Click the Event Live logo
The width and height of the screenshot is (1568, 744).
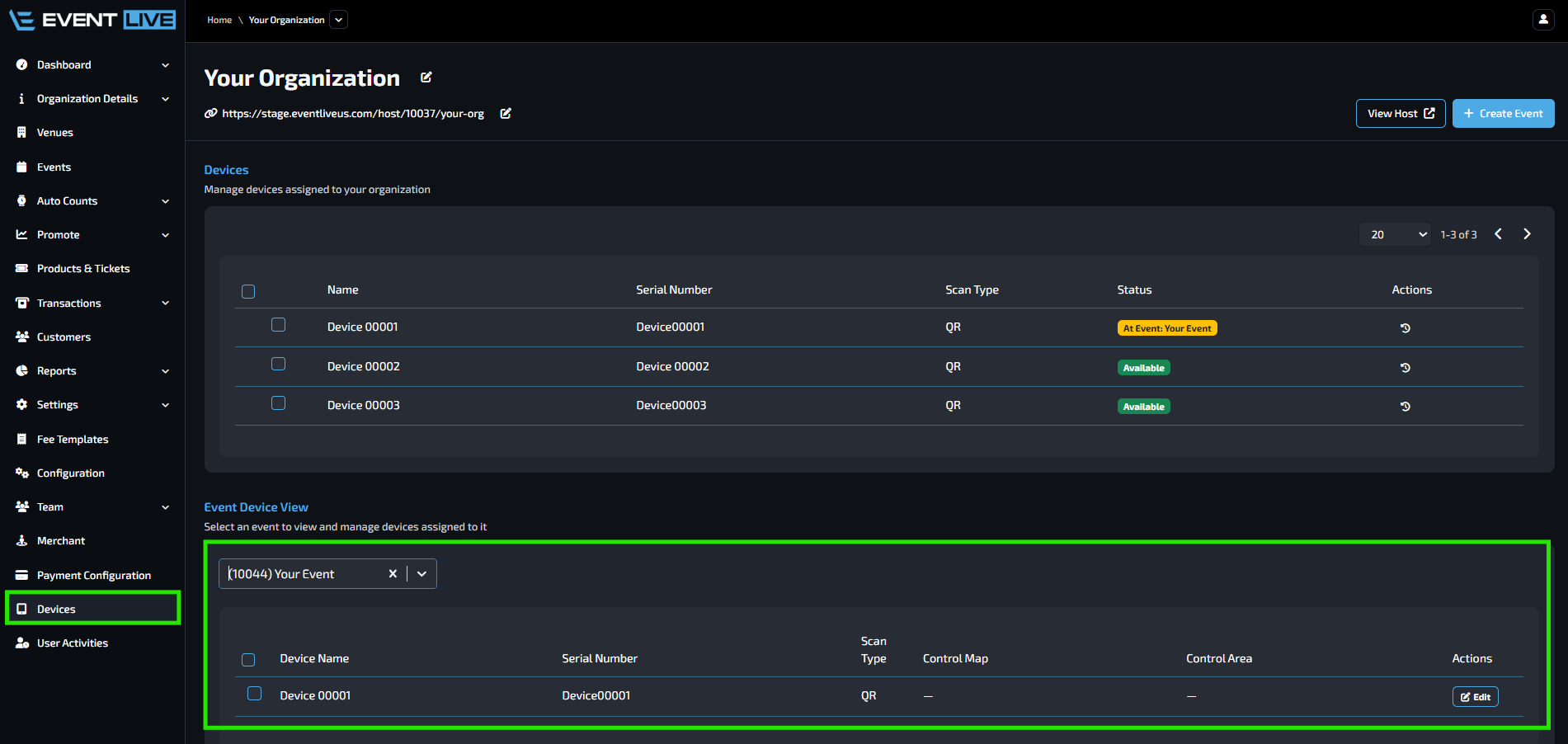tap(92, 20)
